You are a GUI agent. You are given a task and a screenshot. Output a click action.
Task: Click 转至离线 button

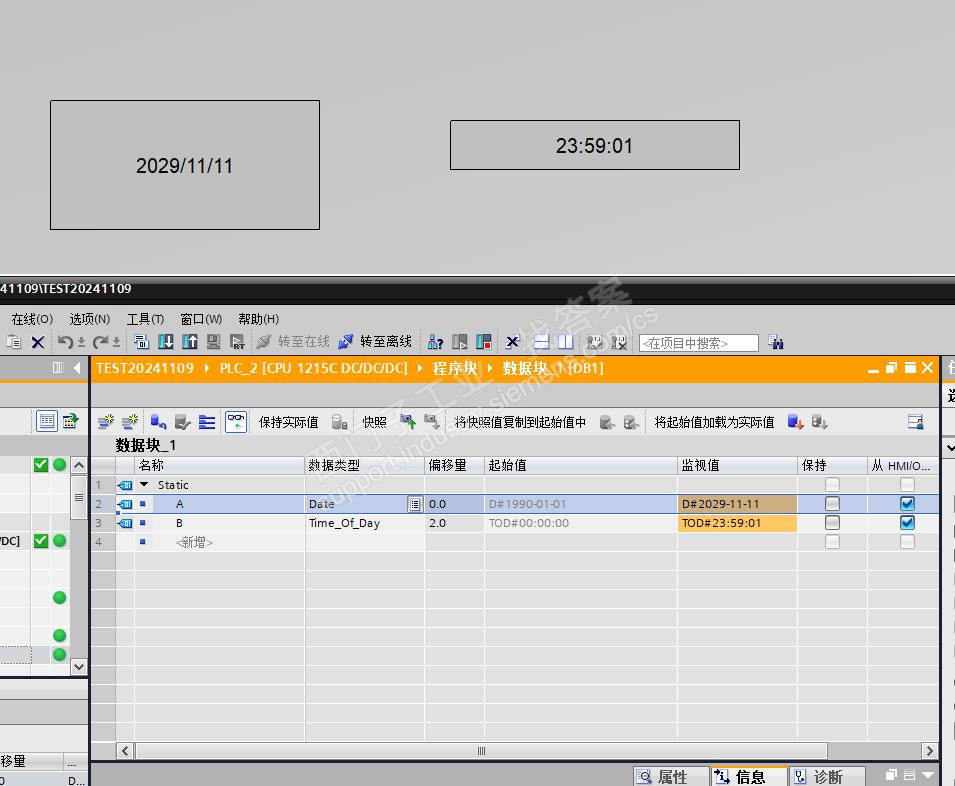click(376, 342)
